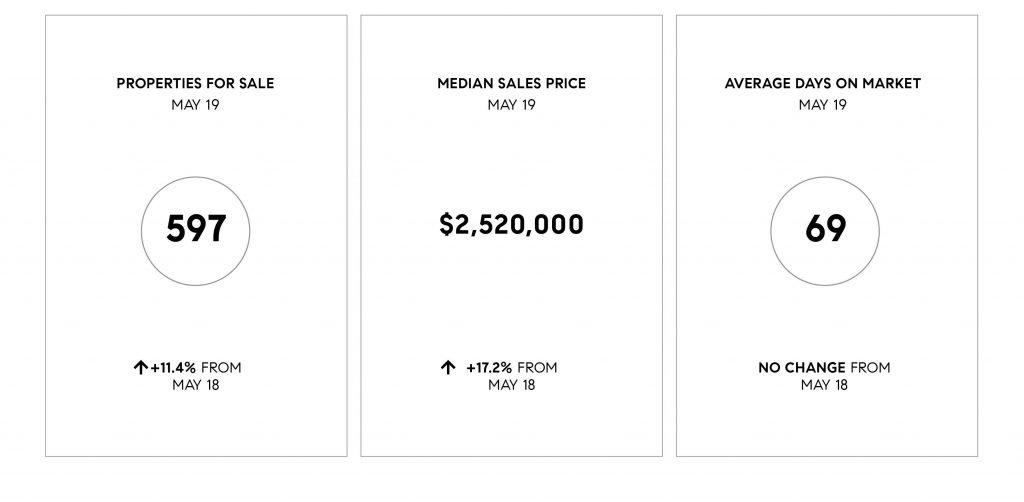Screen dimensions: 1024x502
Task: Select the Average Days On Market card
Action: click(x=827, y=236)
